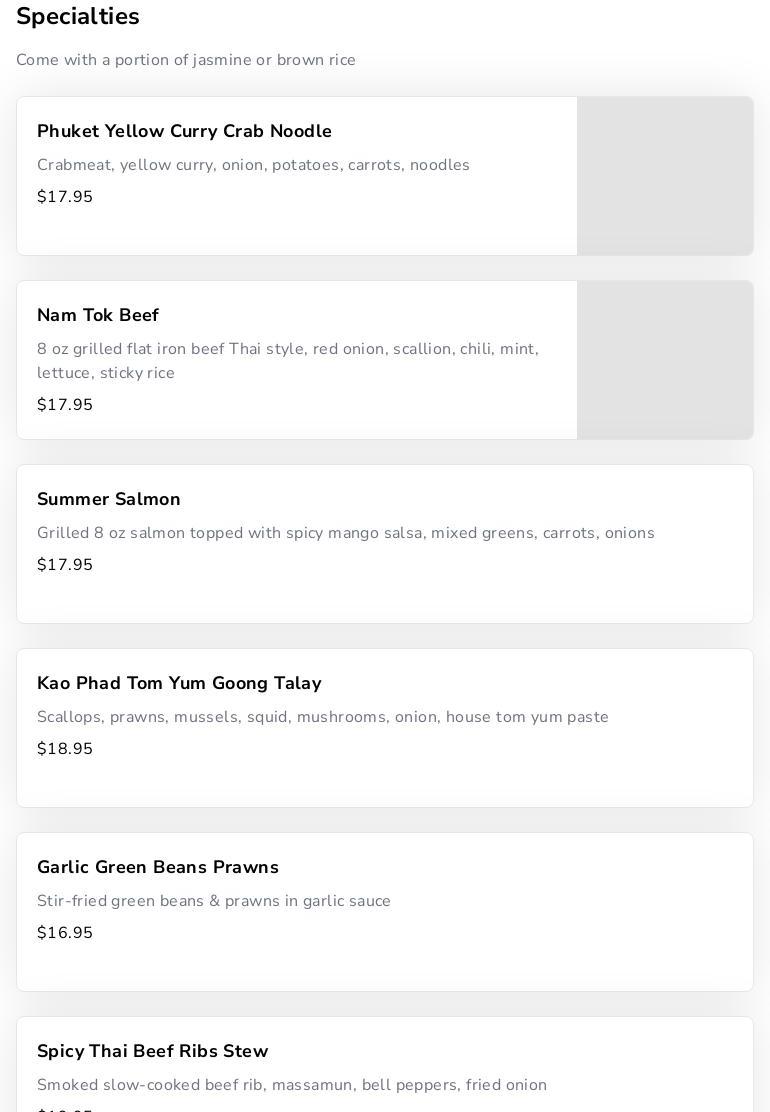Select the Nam Tok Beef title
Viewport: 770px width, 1112px height.
click(98, 316)
